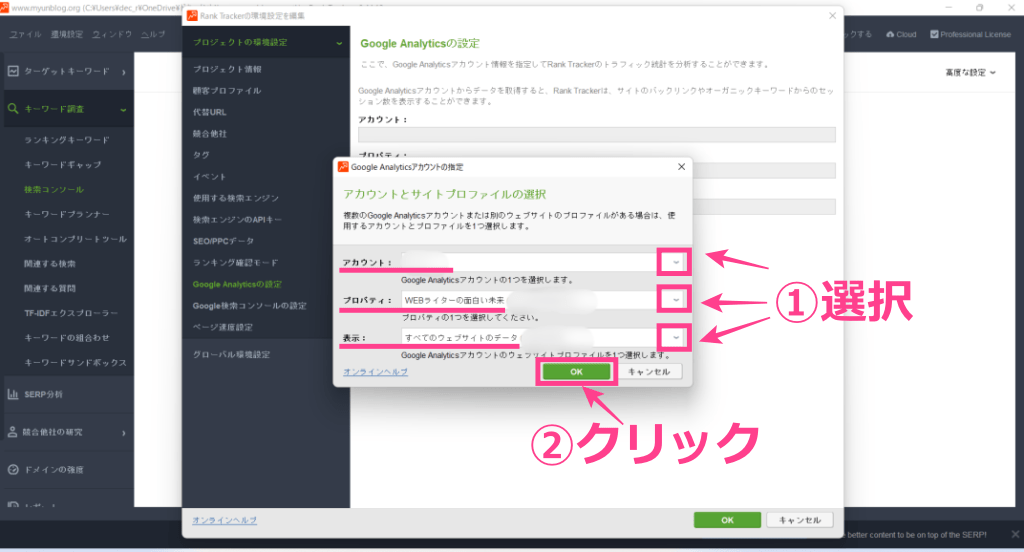The width and height of the screenshot is (1024, 552).
Task: Open 関連する検索 in main sidebar
Action: 50,264
